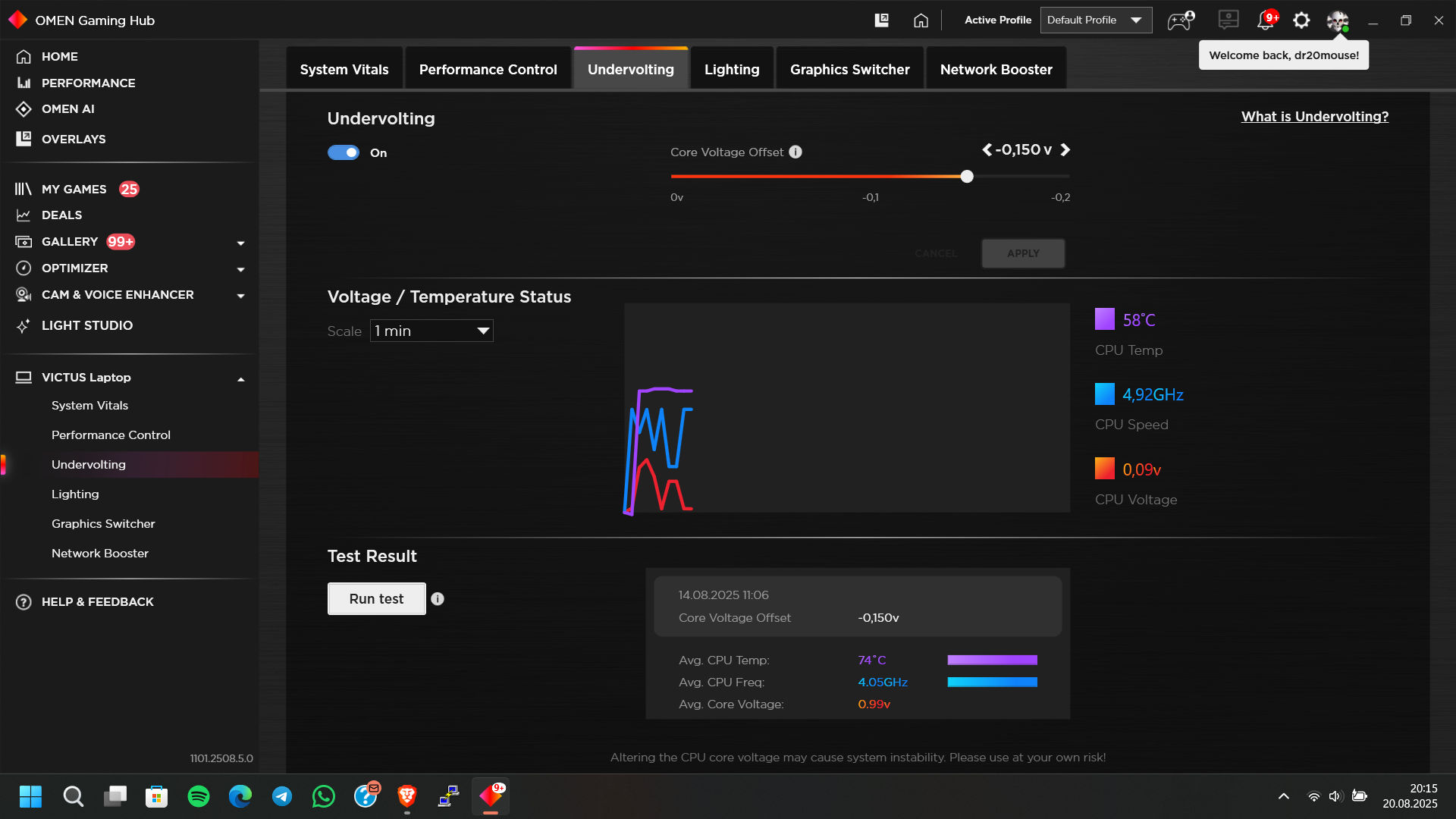
Task: Open the notifications bell
Action: coord(1266,20)
